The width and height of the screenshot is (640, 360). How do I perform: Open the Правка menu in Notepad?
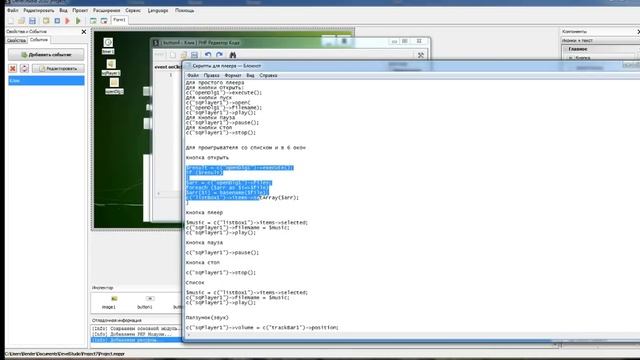211,76
